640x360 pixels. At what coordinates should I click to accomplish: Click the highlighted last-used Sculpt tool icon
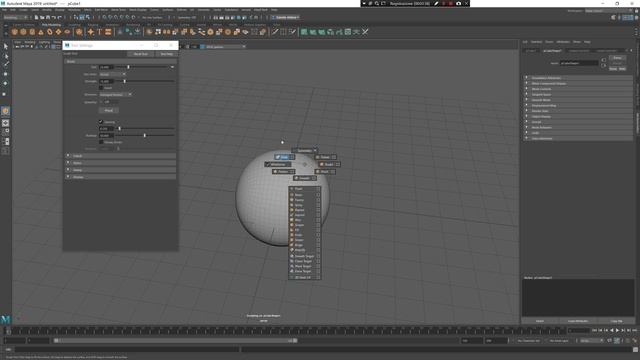[6, 111]
